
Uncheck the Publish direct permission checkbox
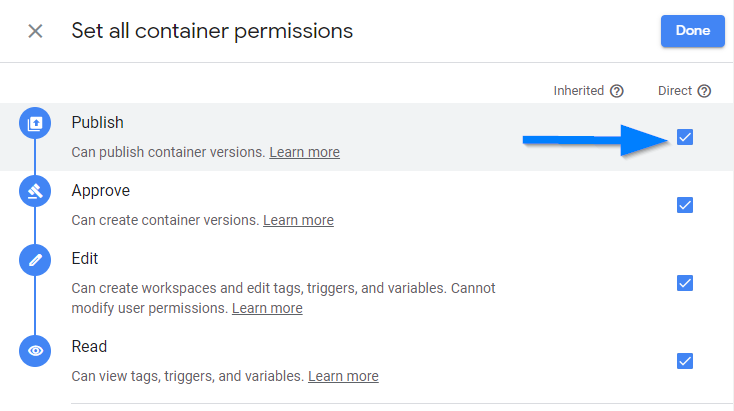[x=685, y=137]
